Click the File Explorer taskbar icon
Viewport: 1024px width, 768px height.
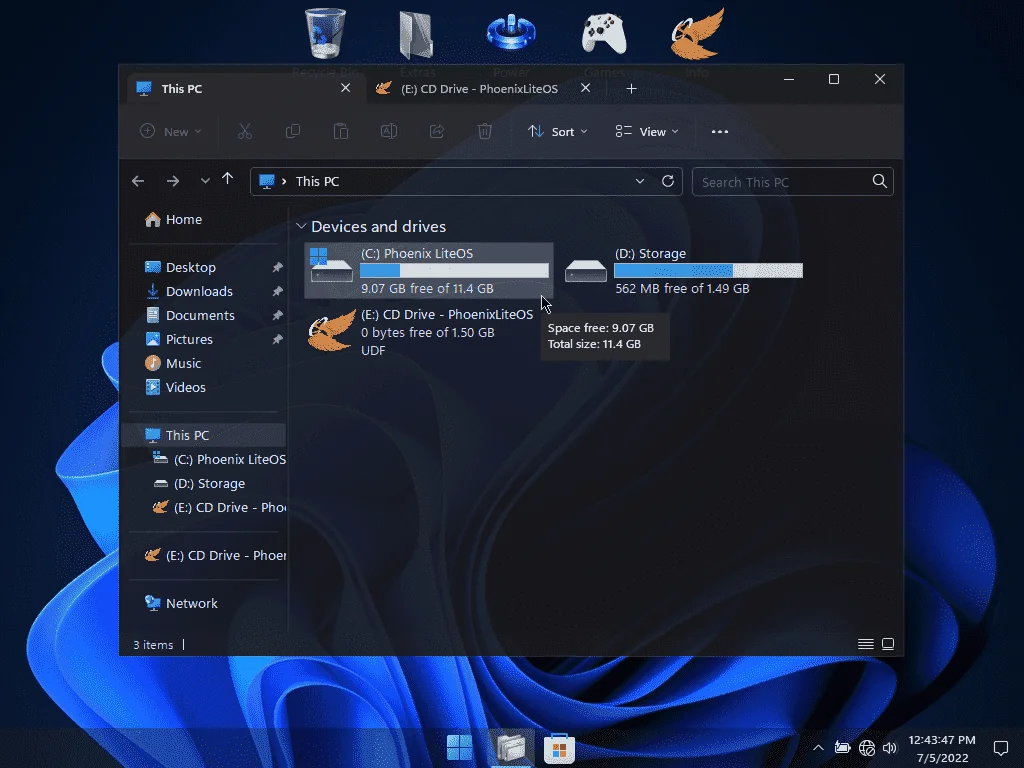(511, 748)
